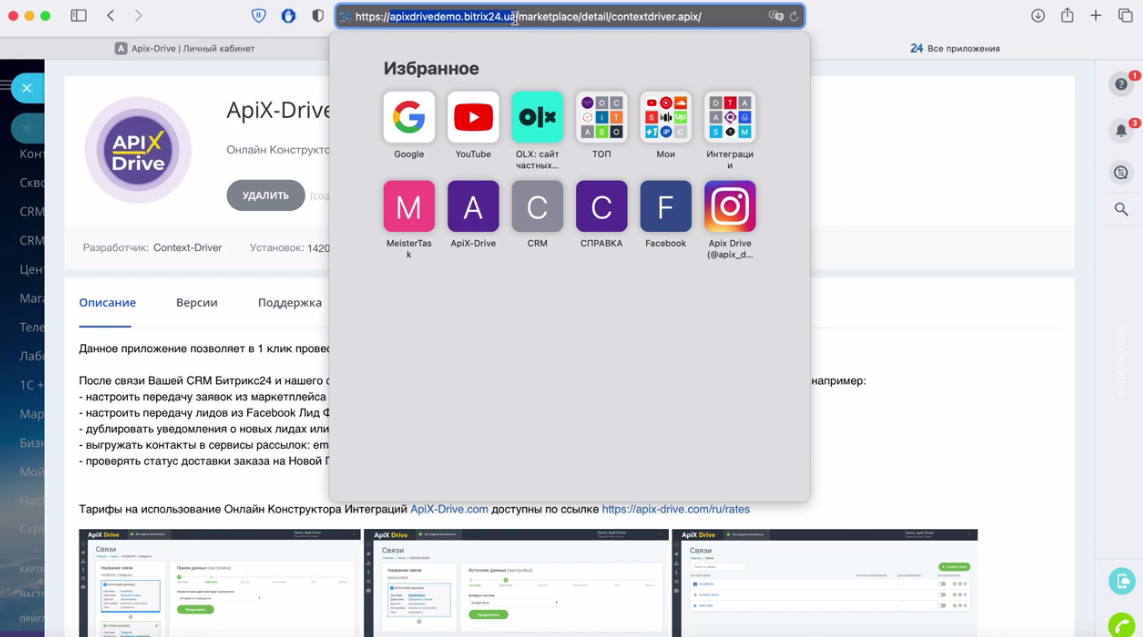1143x637 pixels.
Task: Open a new tab with plus icon
Action: 1096,15
